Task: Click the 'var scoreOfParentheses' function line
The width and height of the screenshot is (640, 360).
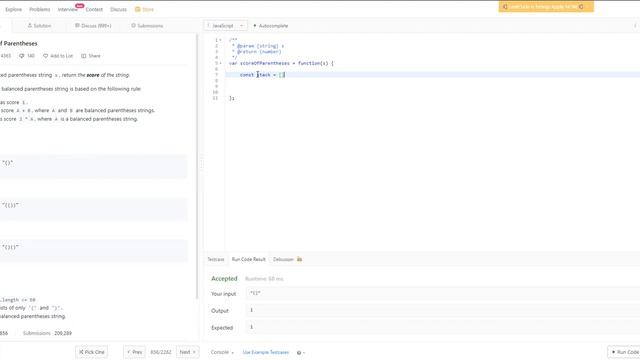Action: [x=281, y=63]
